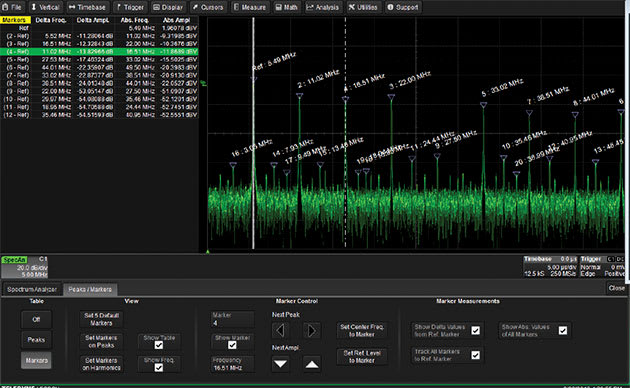The width and height of the screenshot is (630, 388).
Task: Click the Marker number field showing 4
Action: 232,319
